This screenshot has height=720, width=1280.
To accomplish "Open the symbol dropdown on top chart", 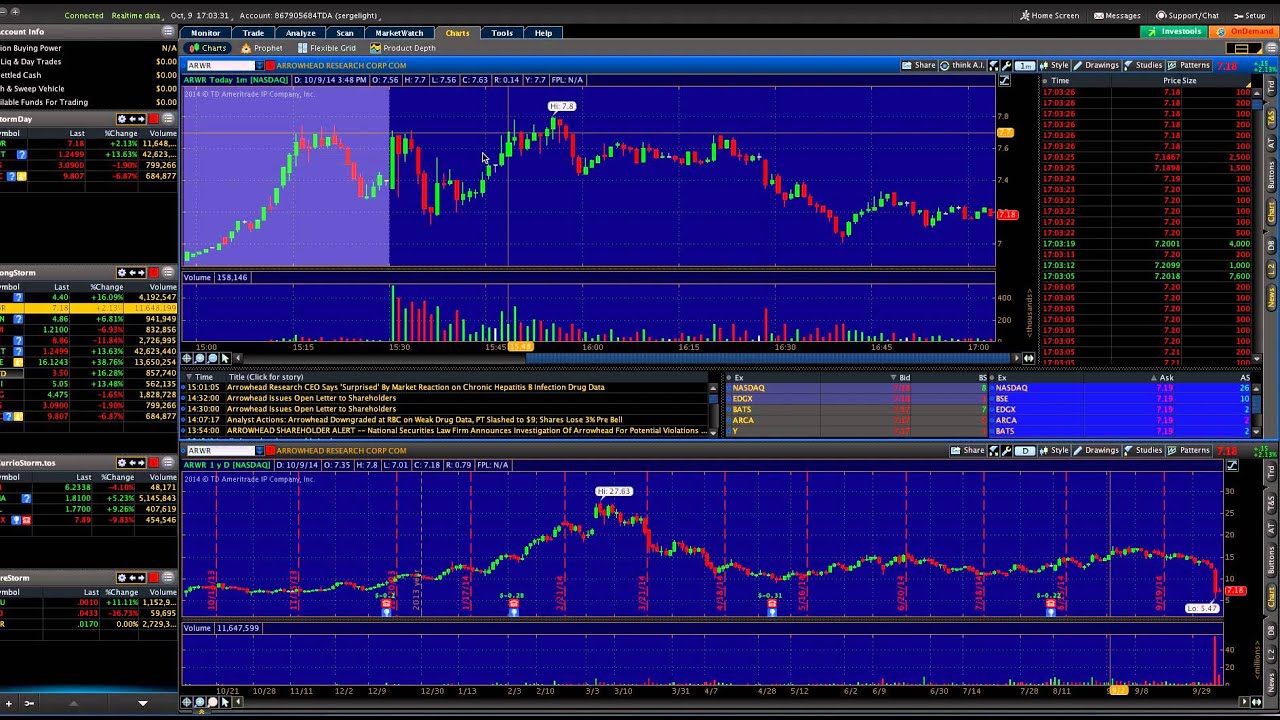I will 259,66.
